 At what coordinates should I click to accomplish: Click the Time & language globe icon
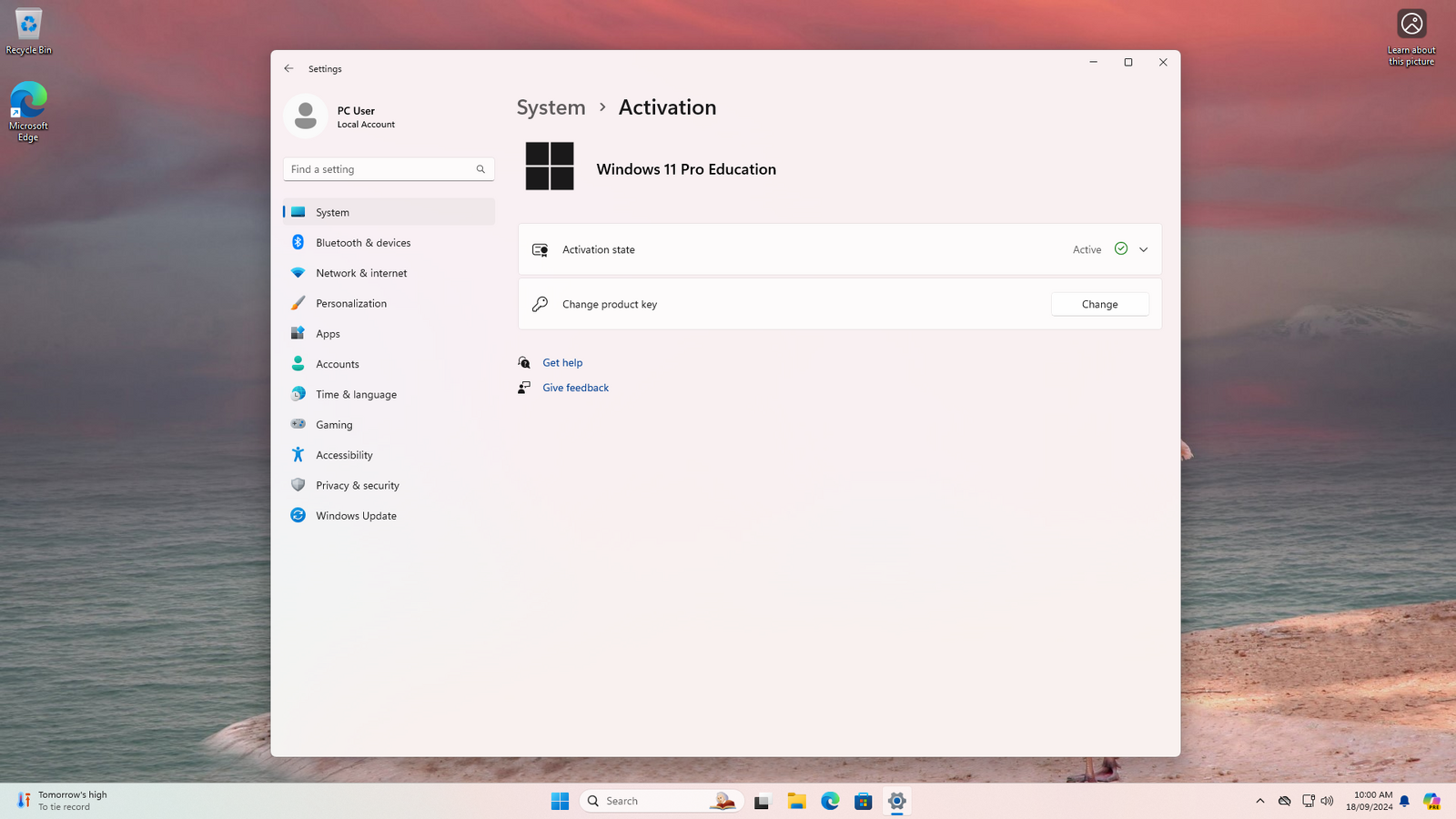click(298, 394)
